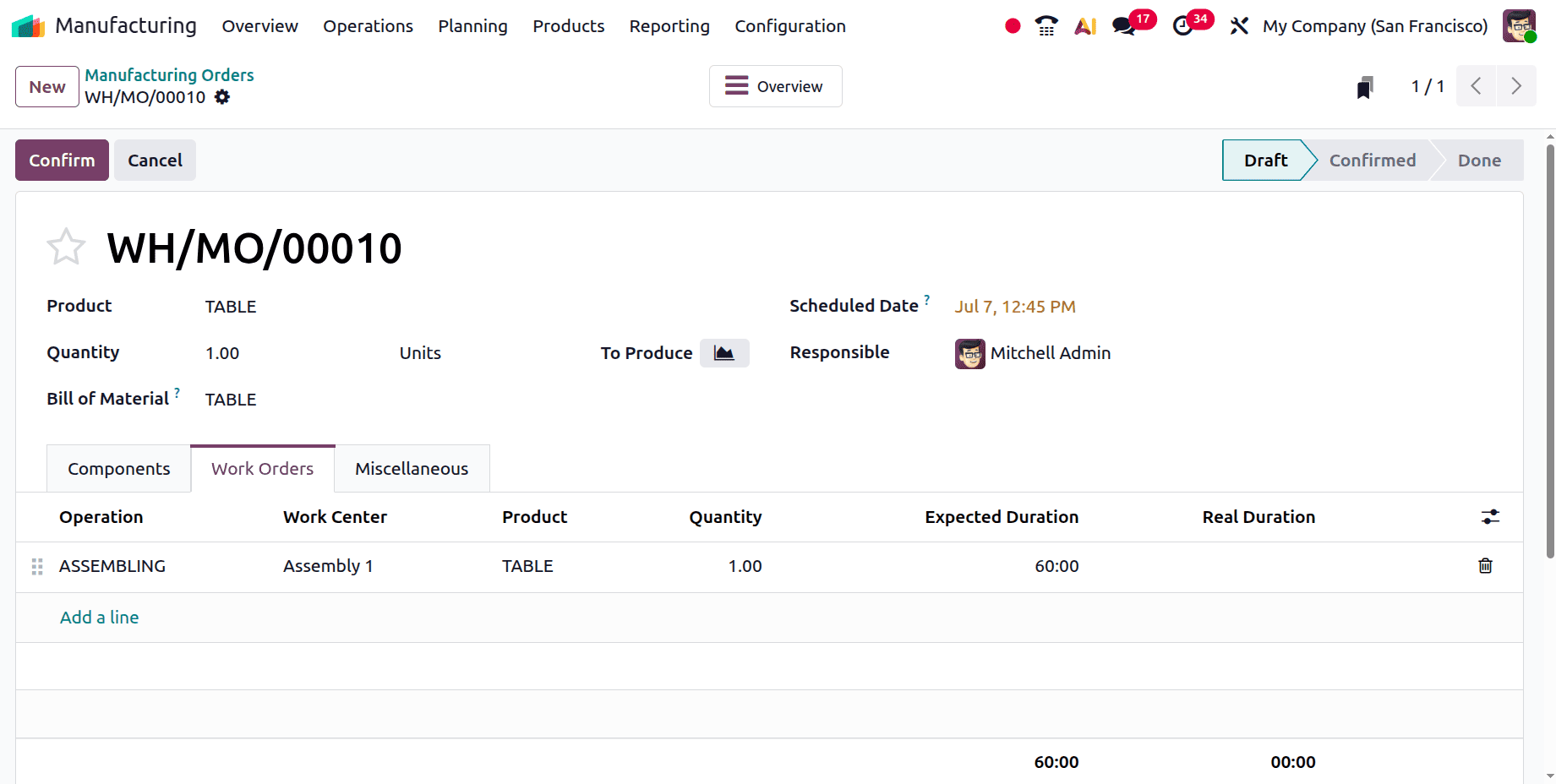Select the Done status stage
The width and height of the screenshot is (1556, 784).
click(1479, 161)
